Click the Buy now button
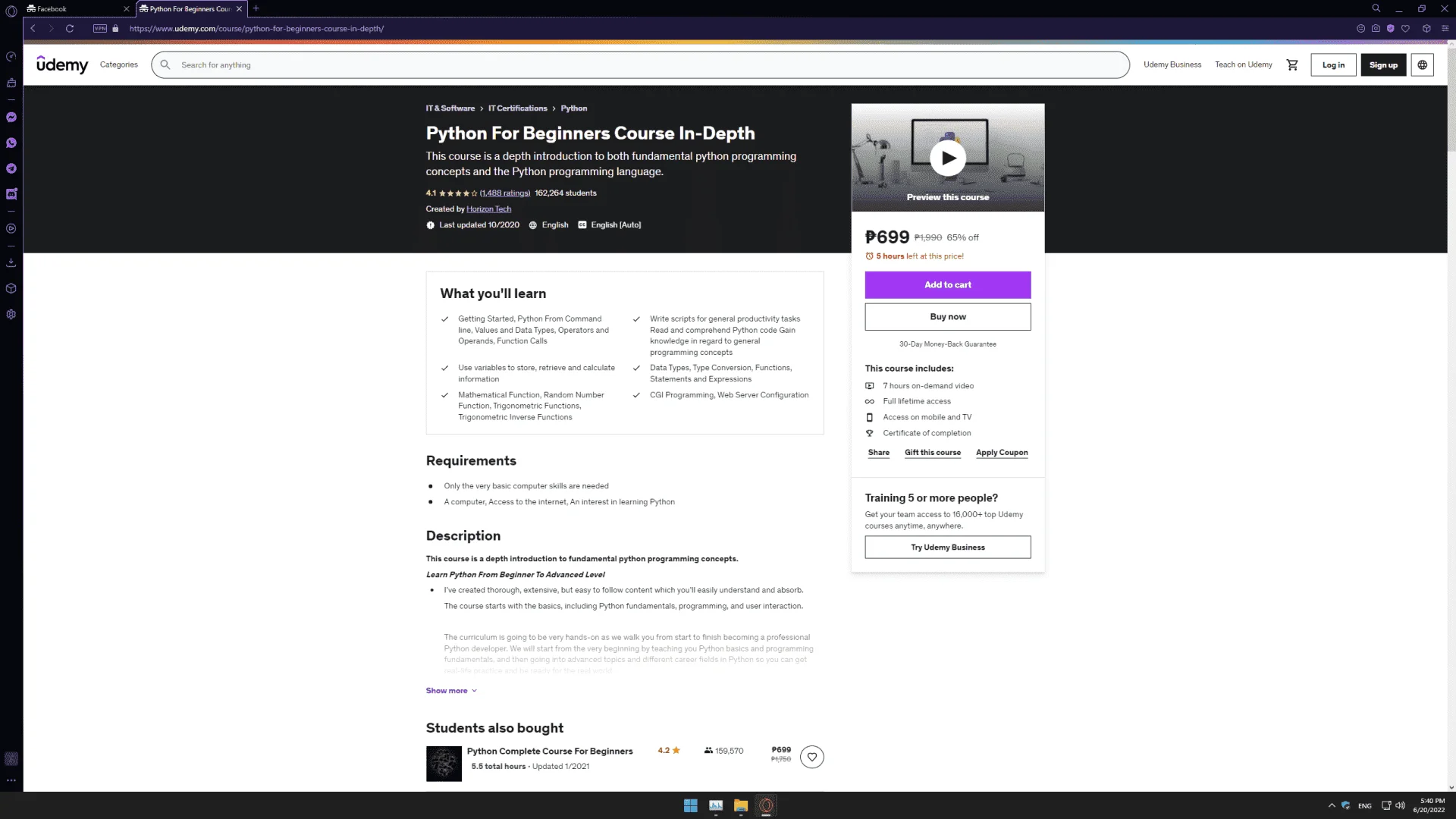Image resolution: width=1456 pixels, height=819 pixels. coord(948,317)
